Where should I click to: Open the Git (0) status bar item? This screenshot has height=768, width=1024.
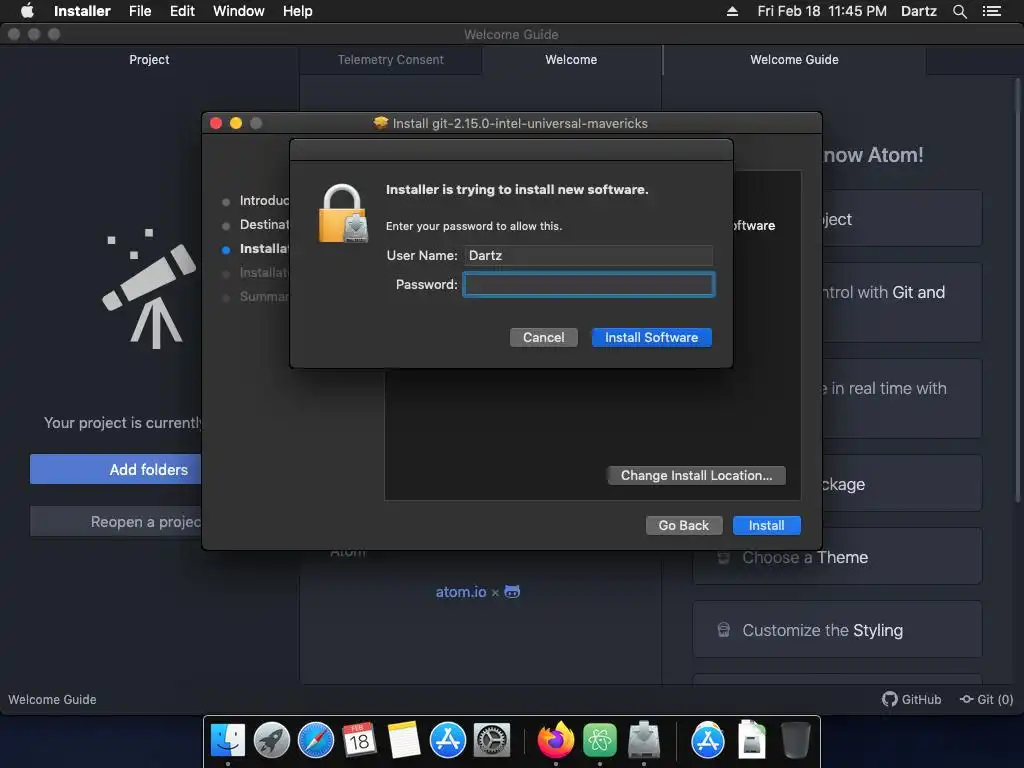pos(986,699)
